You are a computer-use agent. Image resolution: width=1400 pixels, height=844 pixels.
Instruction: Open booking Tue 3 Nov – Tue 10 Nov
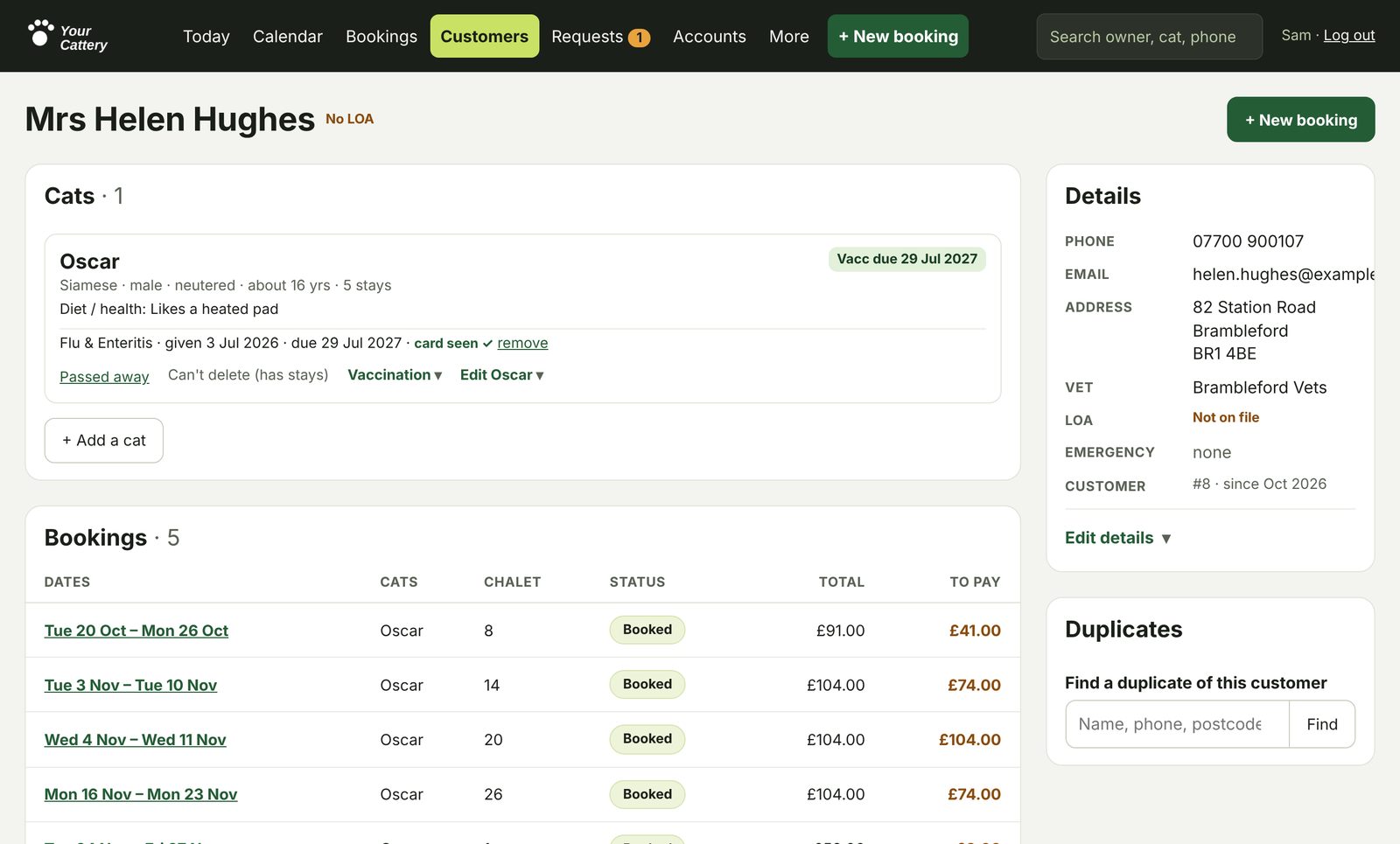pyautogui.click(x=130, y=685)
